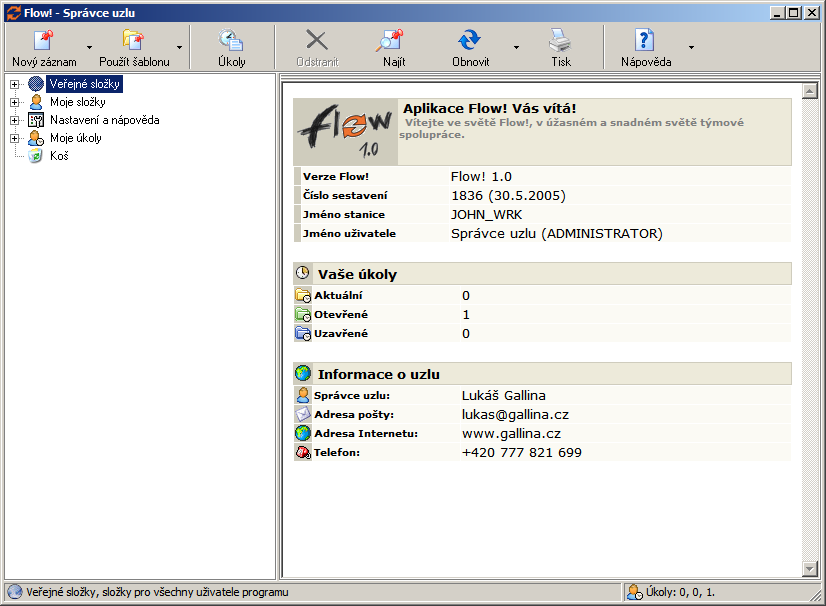Refresh using the Obnovit icon
The height and width of the screenshot is (606, 826).
click(x=469, y=41)
